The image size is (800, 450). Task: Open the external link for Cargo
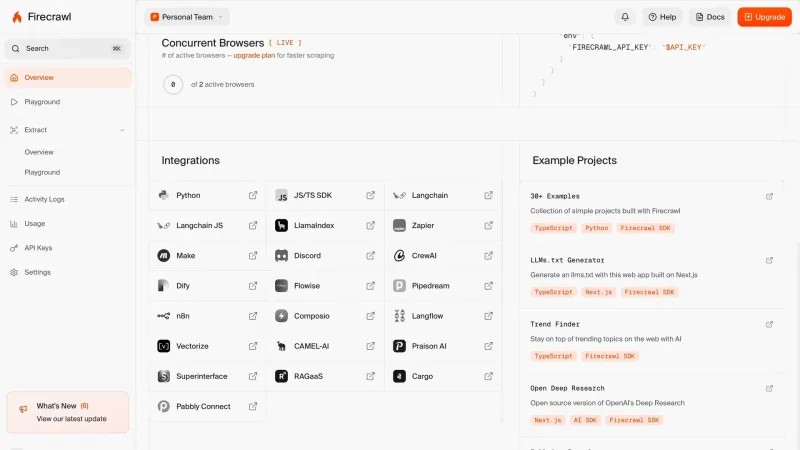tap(488, 376)
